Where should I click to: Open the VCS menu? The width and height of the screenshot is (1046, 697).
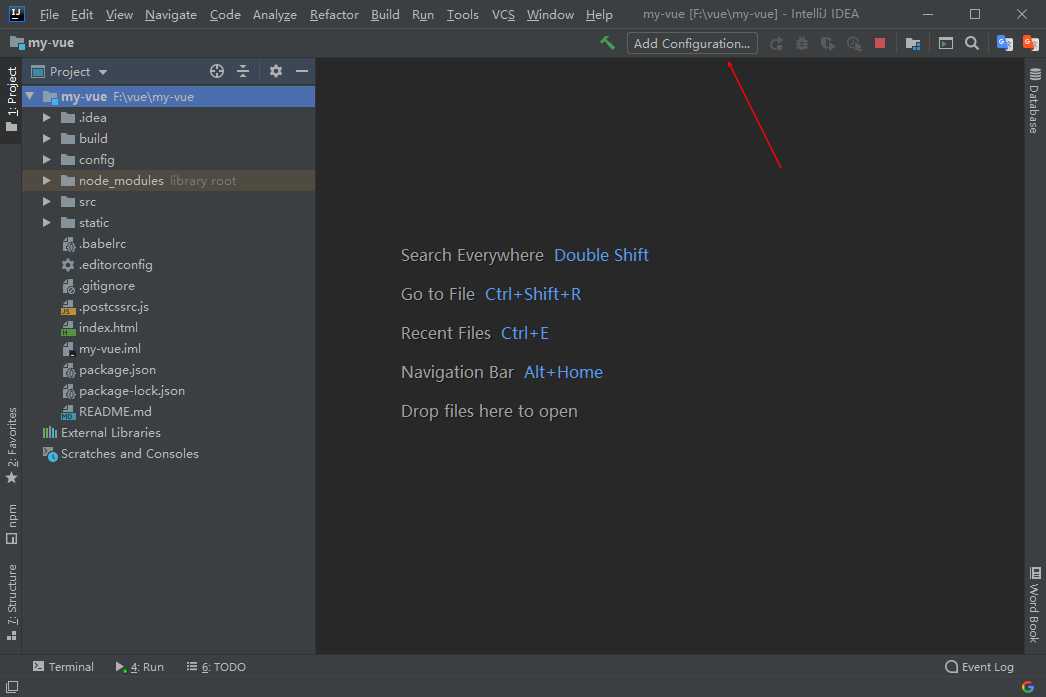(x=503, y=14)
